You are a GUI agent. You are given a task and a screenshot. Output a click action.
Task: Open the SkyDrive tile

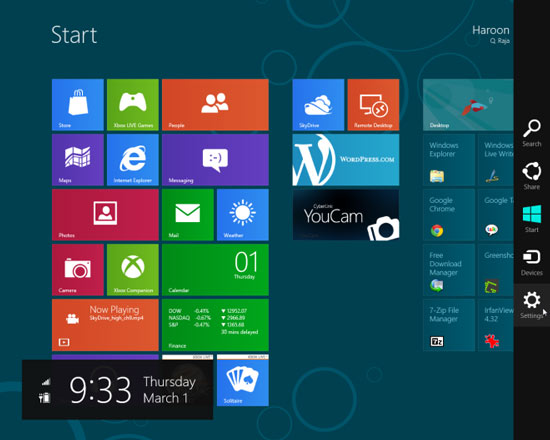tap(318, 105)
